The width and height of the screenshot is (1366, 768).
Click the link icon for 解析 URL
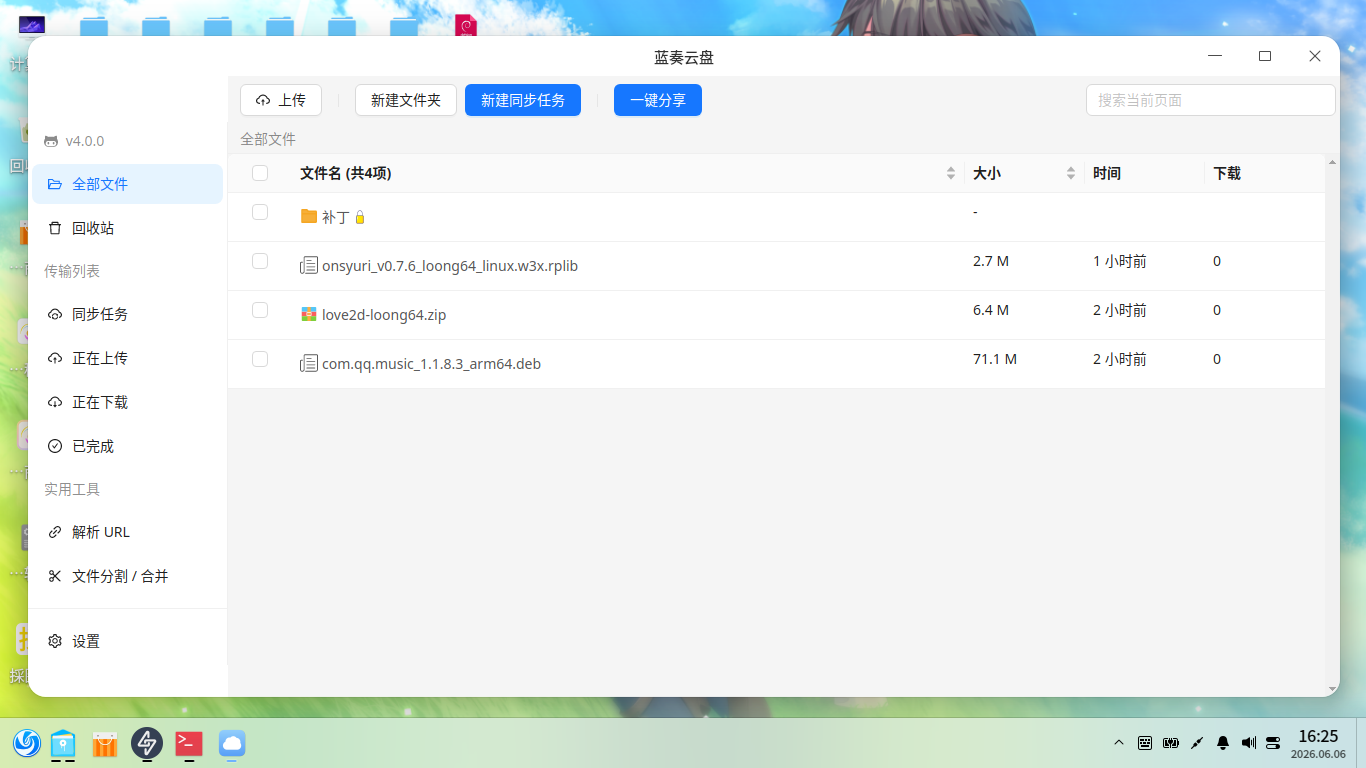[x=55, y=532]
